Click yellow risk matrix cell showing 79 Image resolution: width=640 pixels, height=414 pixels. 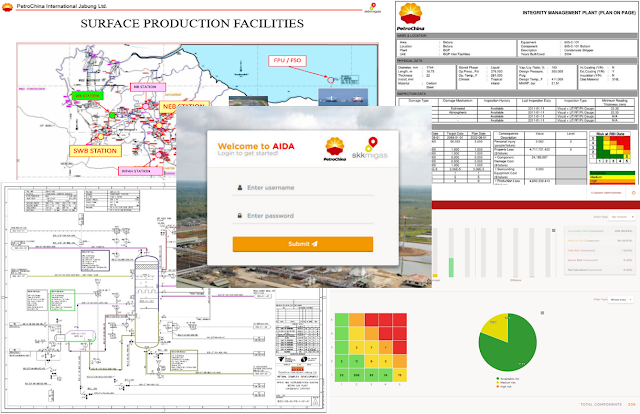(x=400, y=375)
